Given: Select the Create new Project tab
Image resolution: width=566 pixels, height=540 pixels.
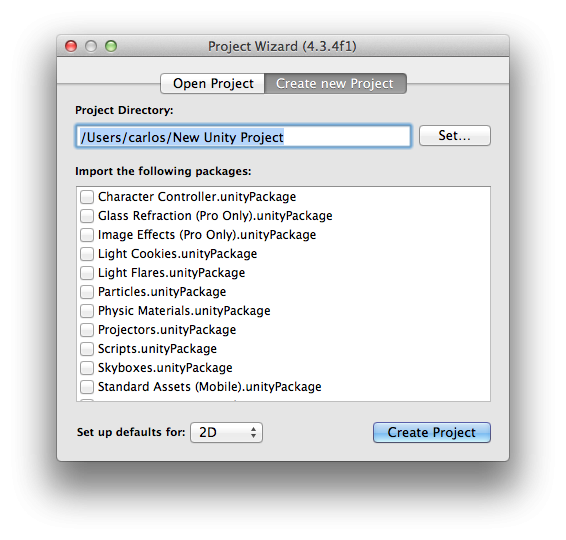Looking at the screenshot, I should click(335, 84).
